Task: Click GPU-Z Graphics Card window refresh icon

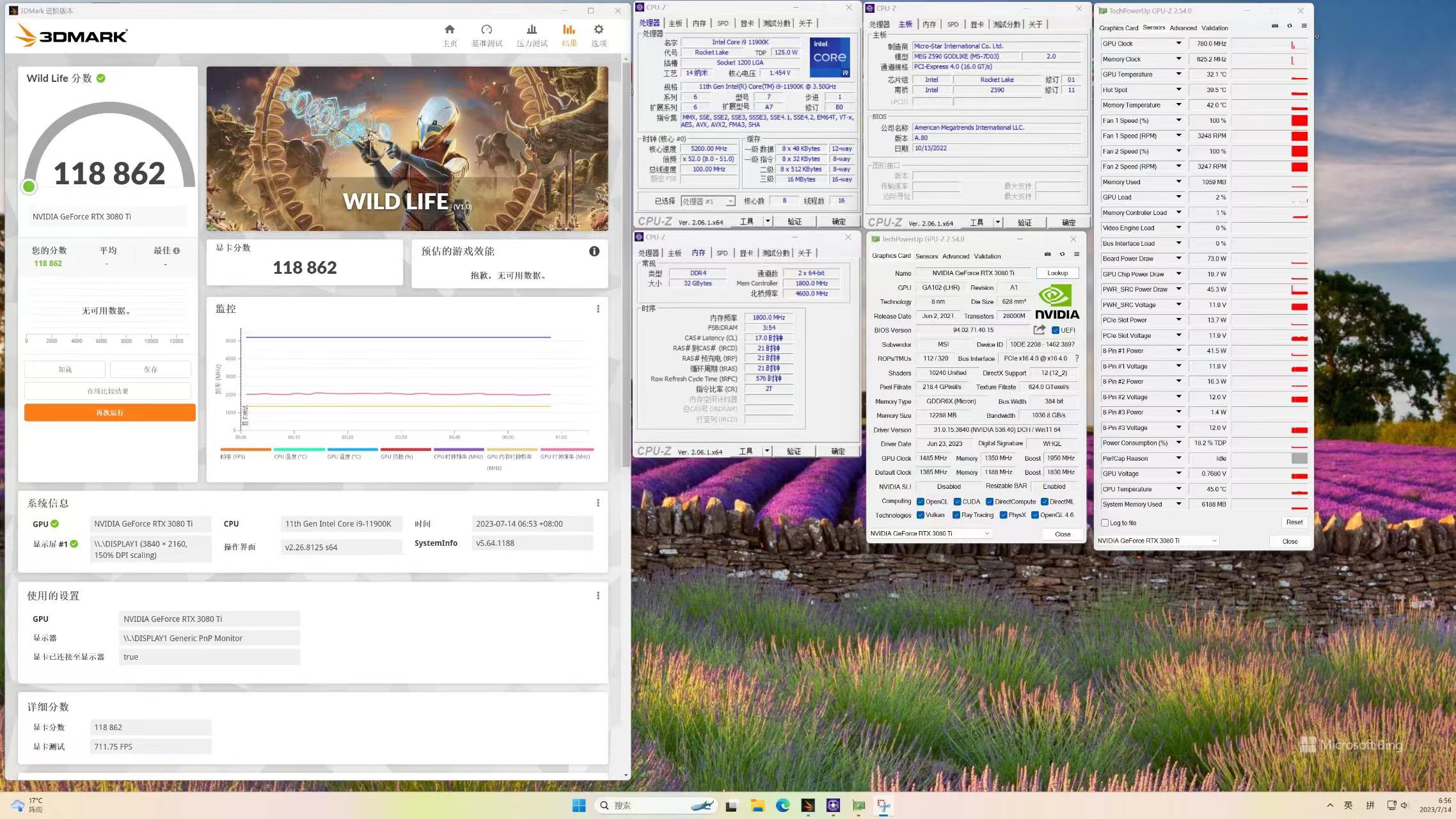Action: pyautogui.click(x=1062, y=255)
